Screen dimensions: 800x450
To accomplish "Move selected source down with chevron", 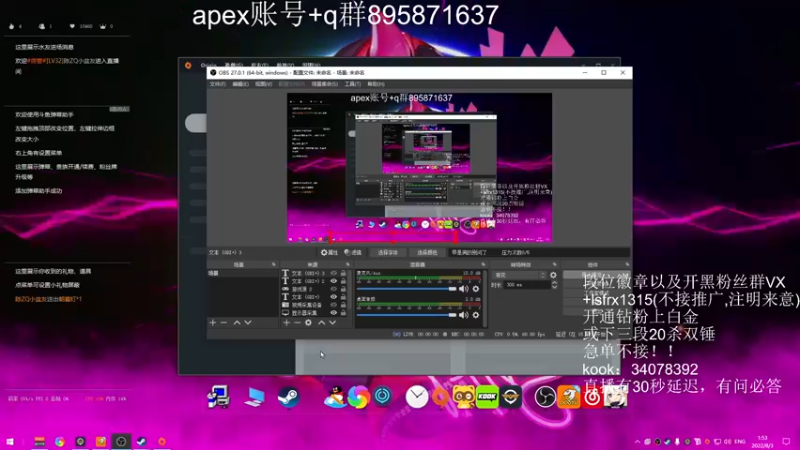I will click(x=332, y=322).
